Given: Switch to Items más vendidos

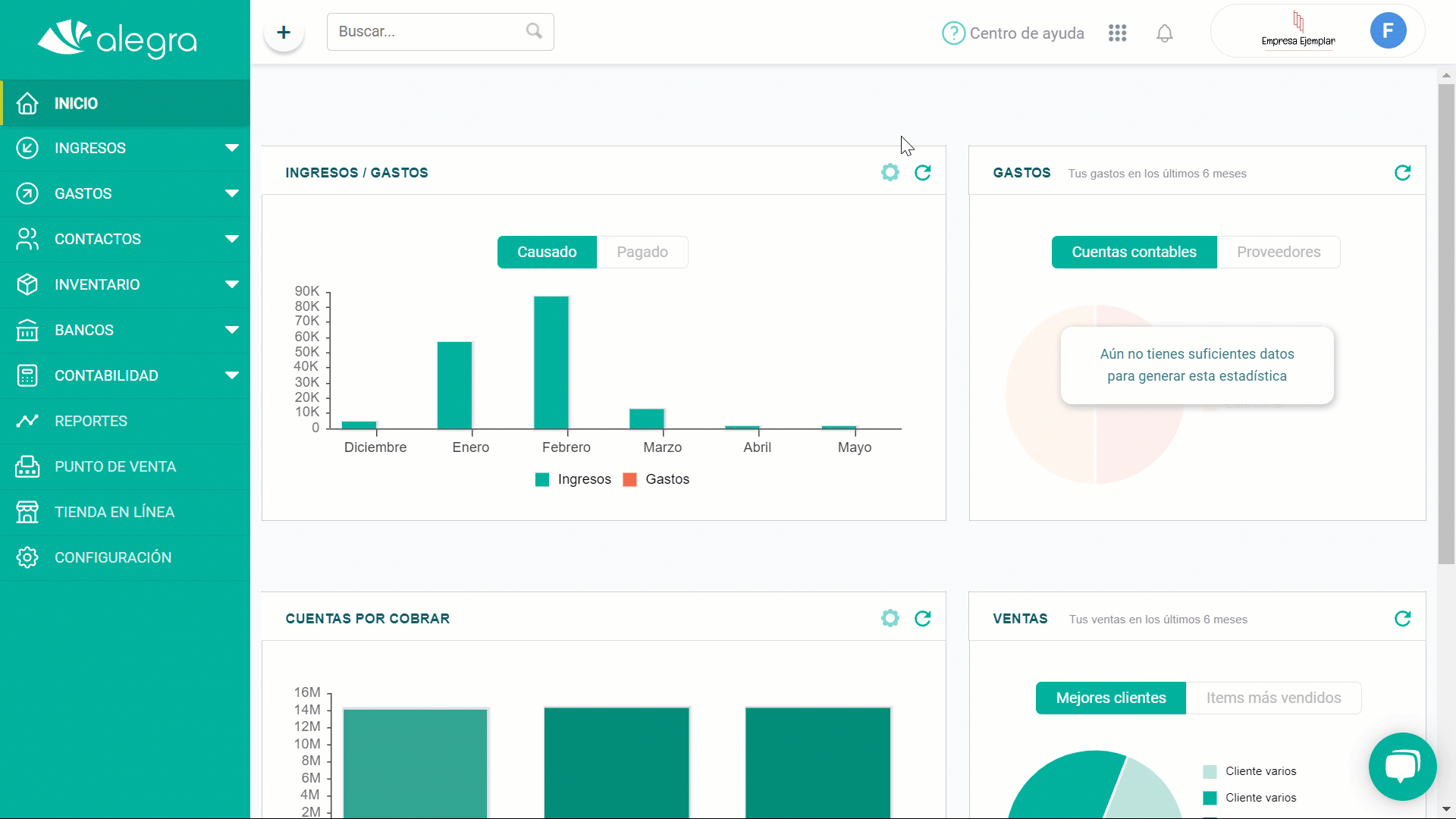Looking at the screenshot, I should pos(1273,698).
